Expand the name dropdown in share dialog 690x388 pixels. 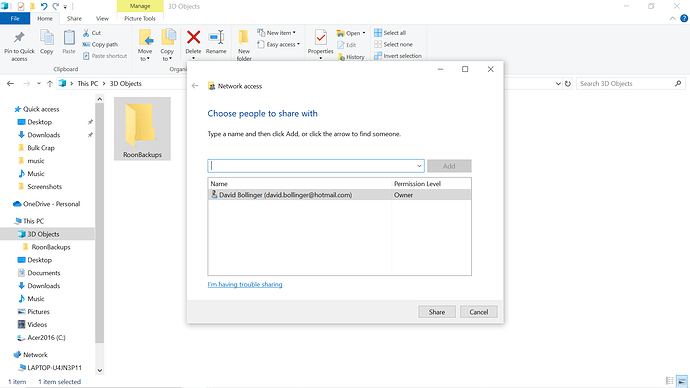pyautogui.click(x=419, y=166)
